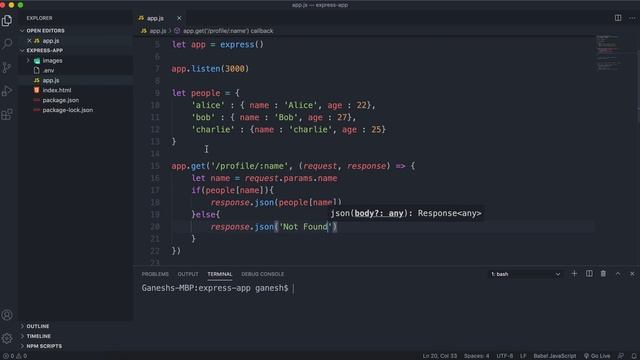Split the terminal panel
The width and height of the screenshot is (640, 360).
589,274
